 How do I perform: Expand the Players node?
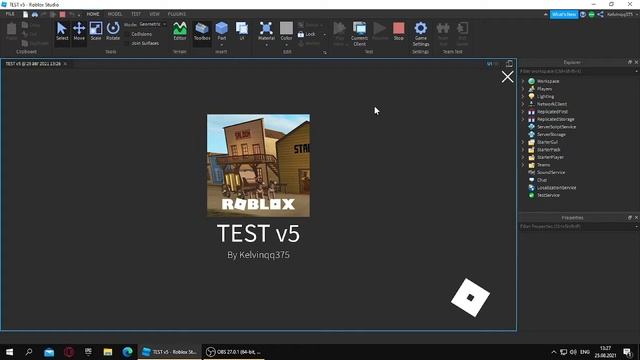523,89
